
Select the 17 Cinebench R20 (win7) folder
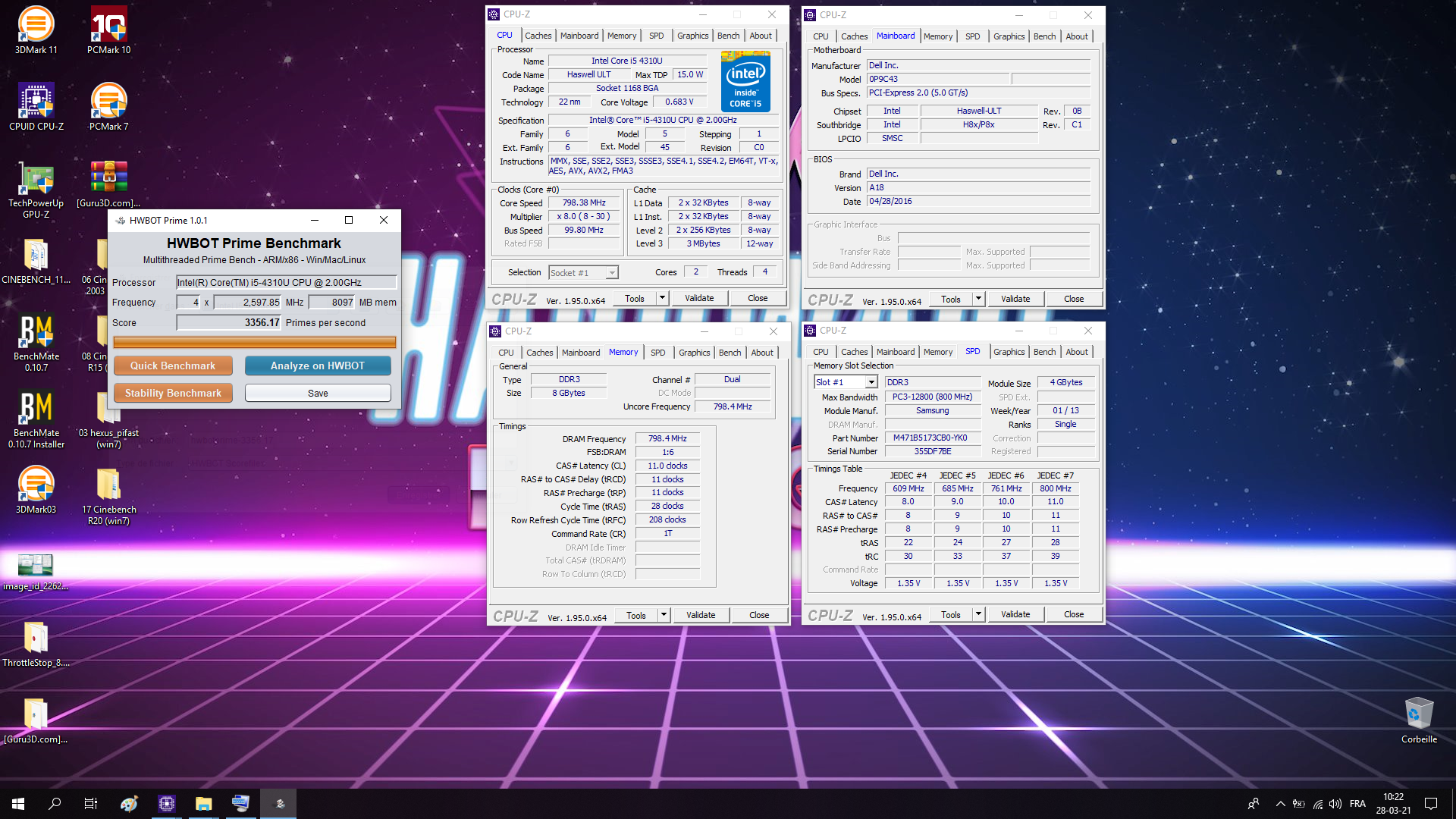108,496
